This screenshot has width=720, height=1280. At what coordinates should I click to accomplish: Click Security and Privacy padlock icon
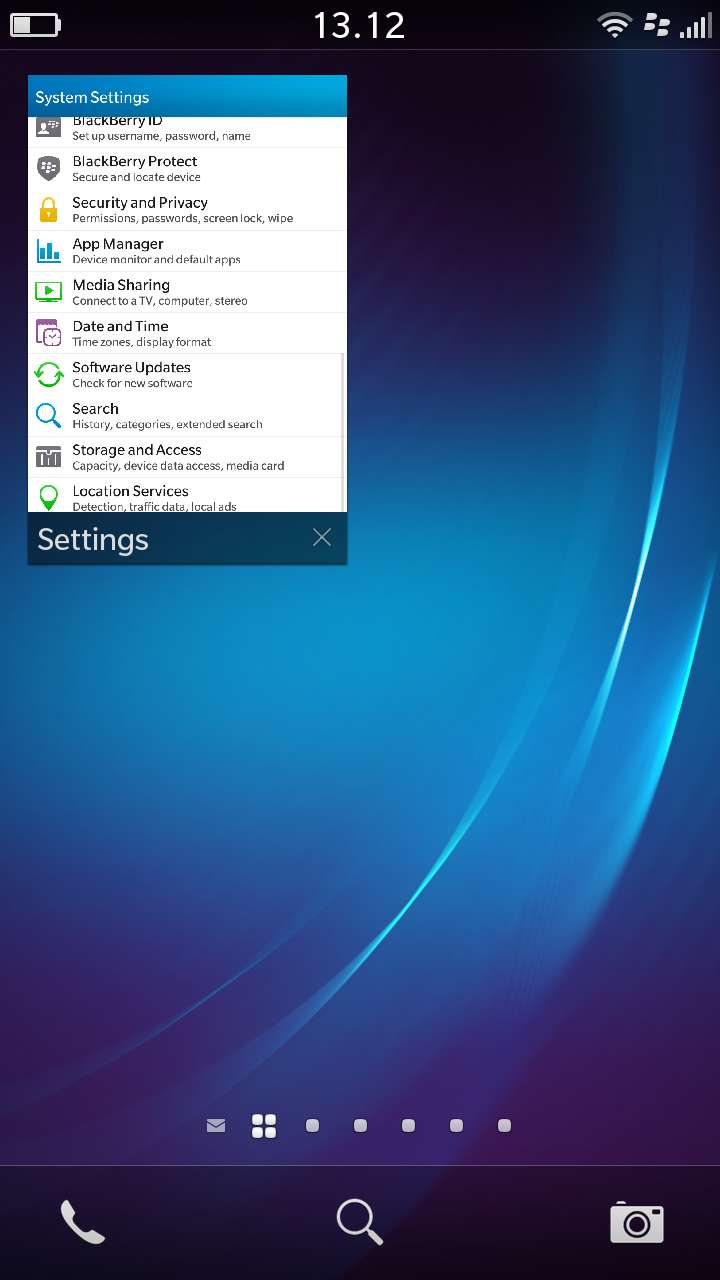tap(48, 210)
